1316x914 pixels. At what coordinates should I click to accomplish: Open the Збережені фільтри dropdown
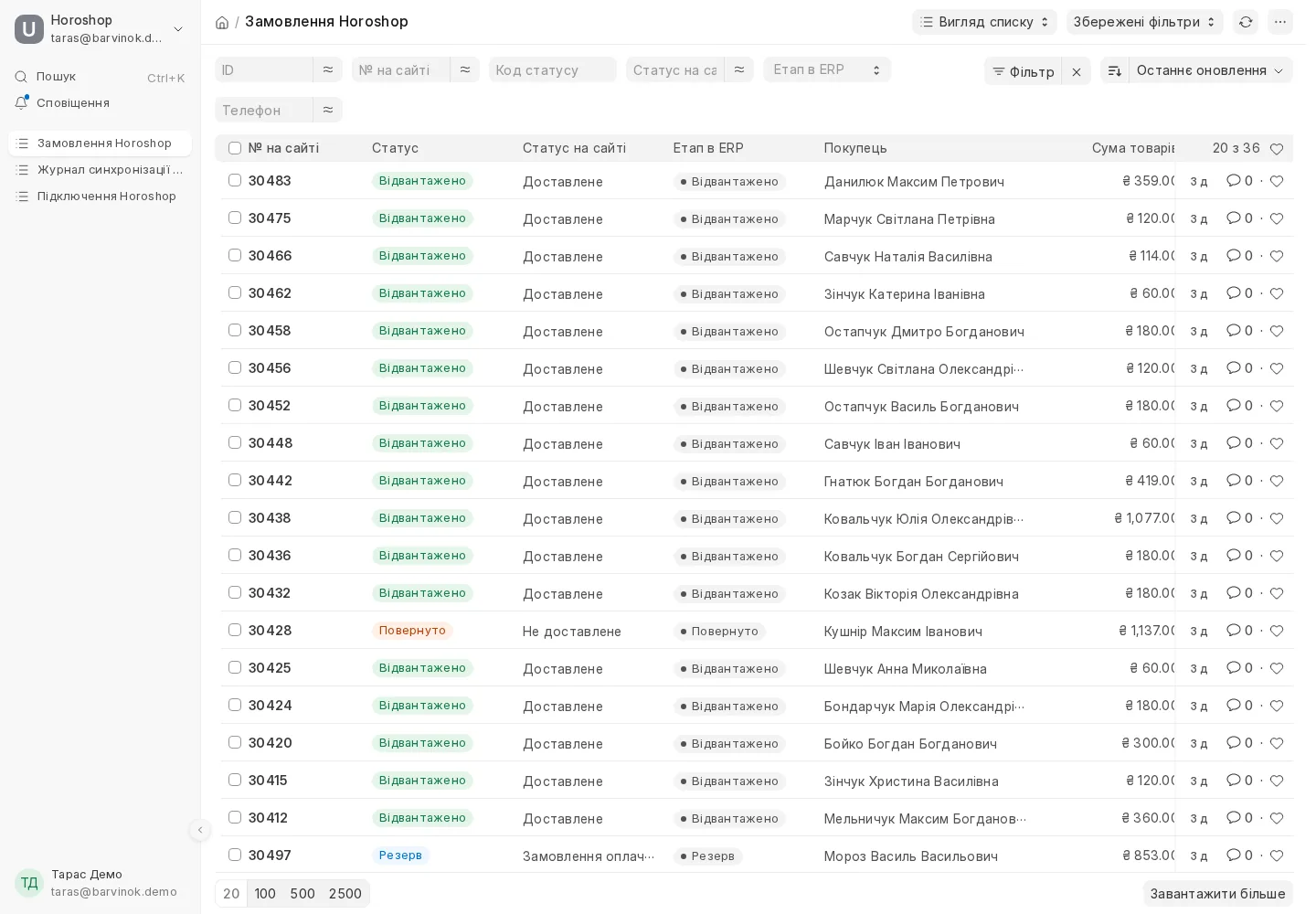point(1144,22)
